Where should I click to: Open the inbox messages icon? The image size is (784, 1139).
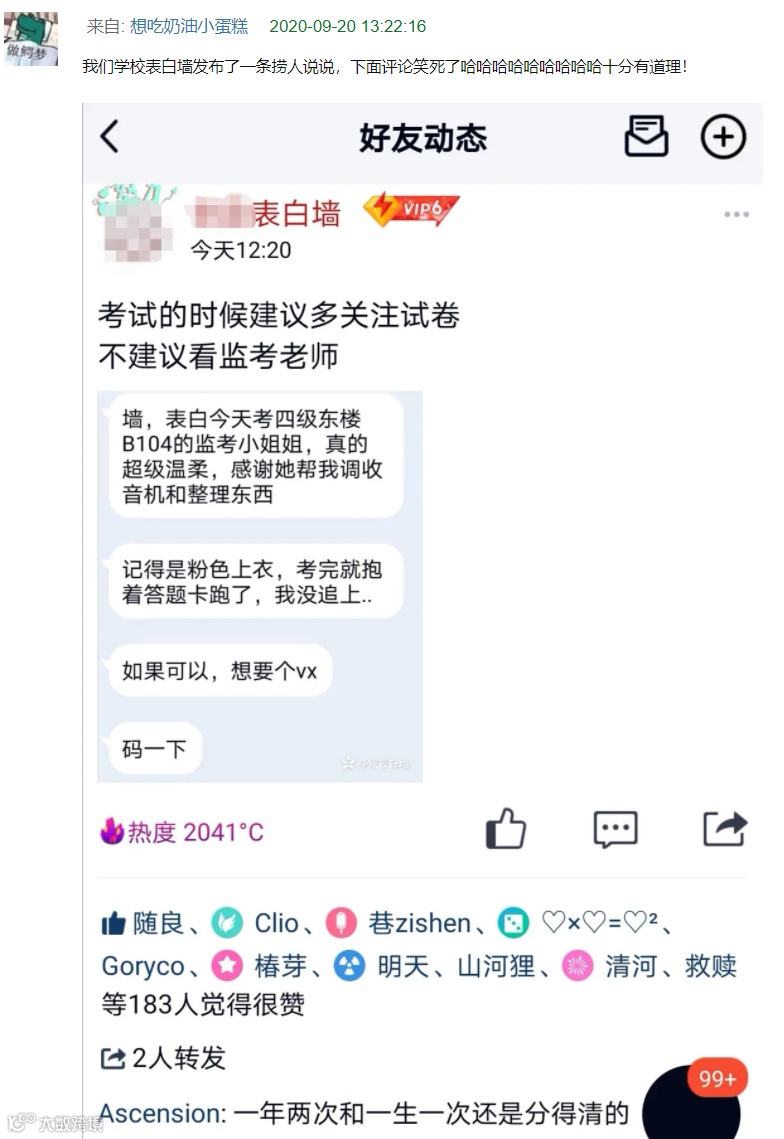pyautogui.click(x=646, y=136)
